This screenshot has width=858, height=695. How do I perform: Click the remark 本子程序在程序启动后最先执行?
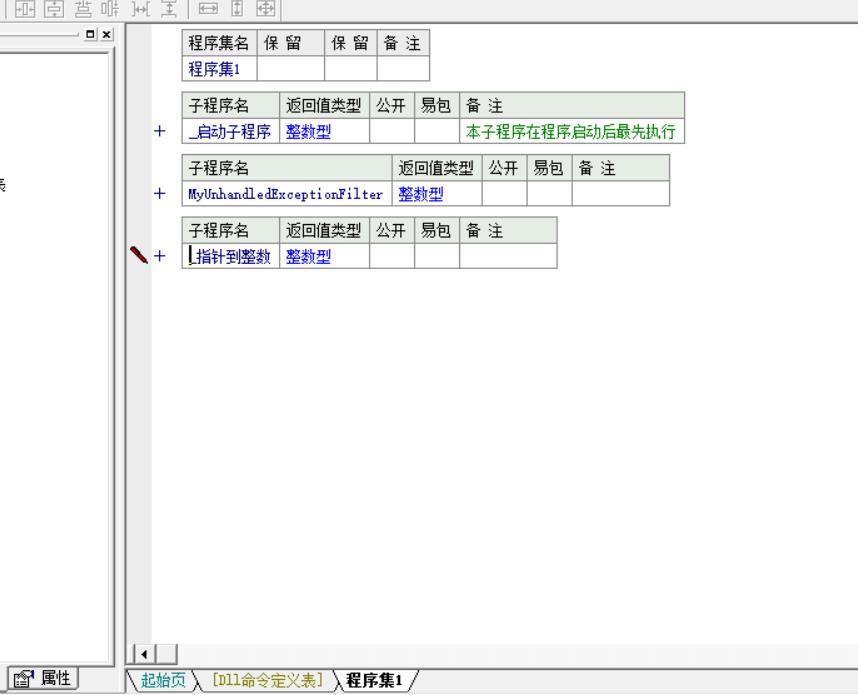571,132
